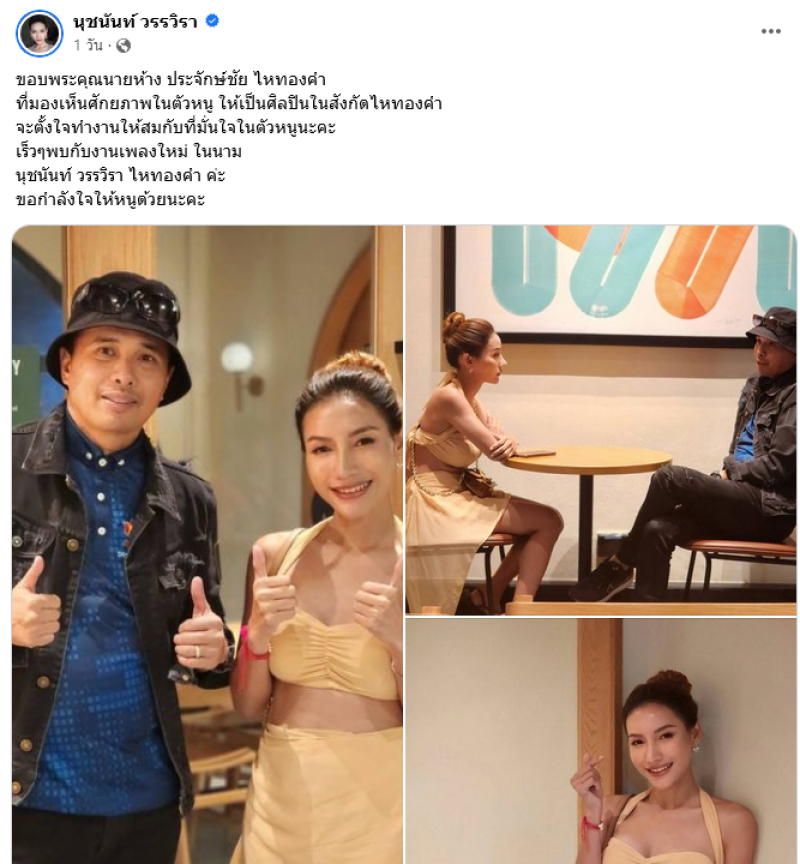
Task: Click the text line starting 'ที่มองเห็นศักยภาพ'
Action: (x=229, y=104)
